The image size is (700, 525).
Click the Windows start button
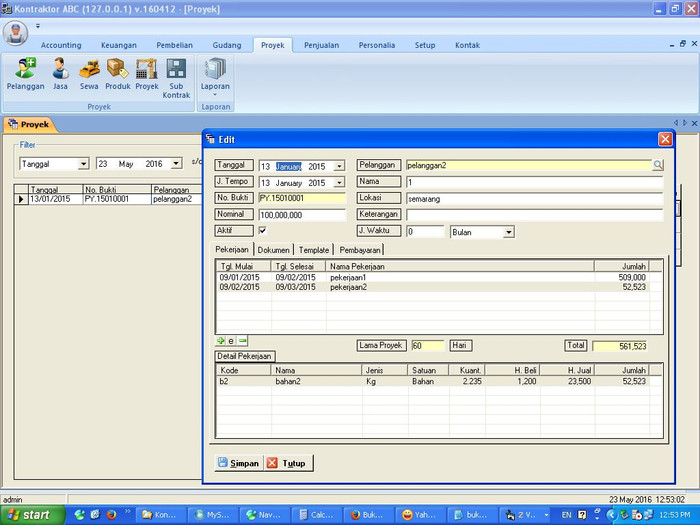point(30,515)
